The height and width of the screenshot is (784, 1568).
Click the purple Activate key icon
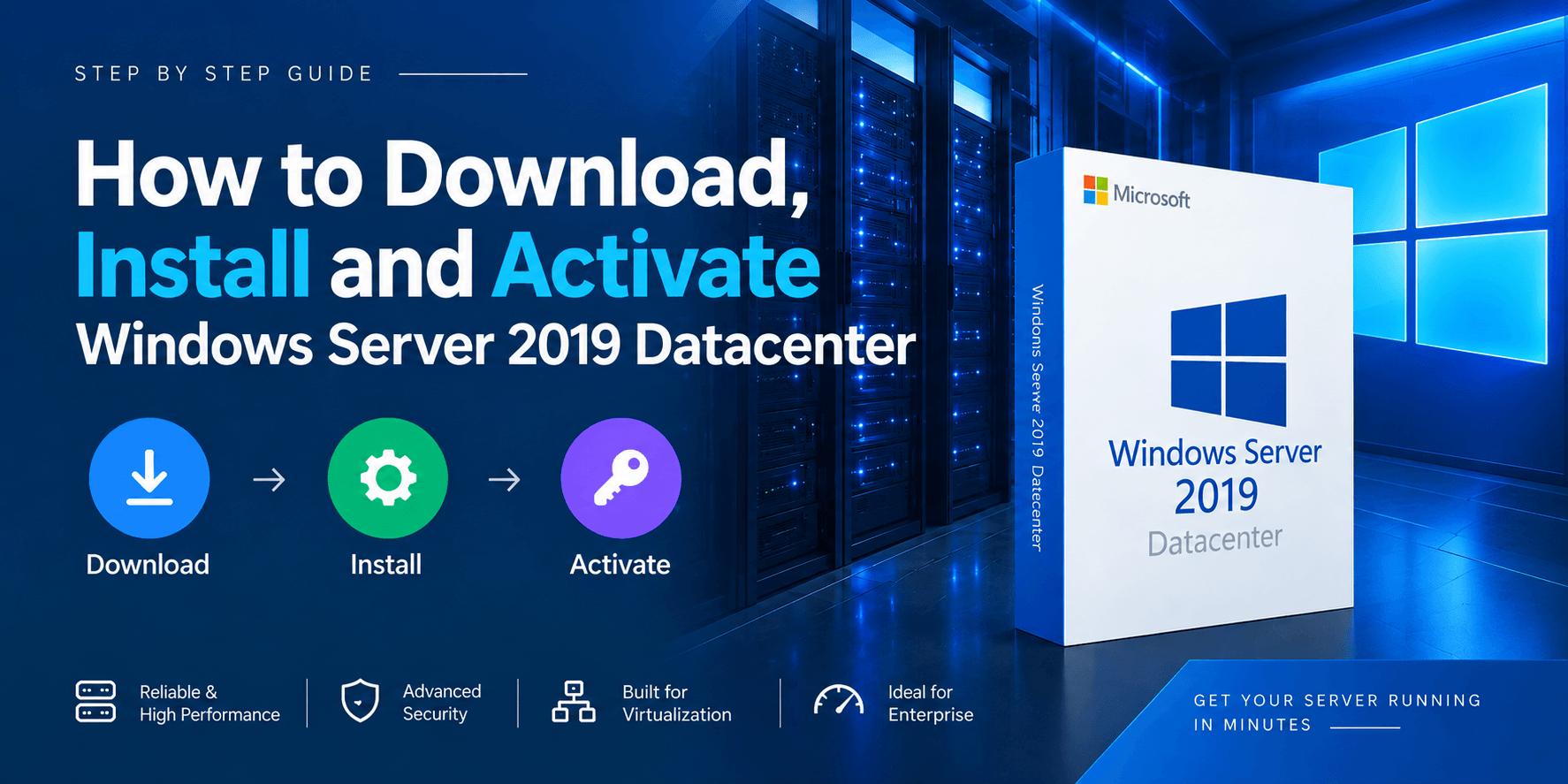[621, 478]
